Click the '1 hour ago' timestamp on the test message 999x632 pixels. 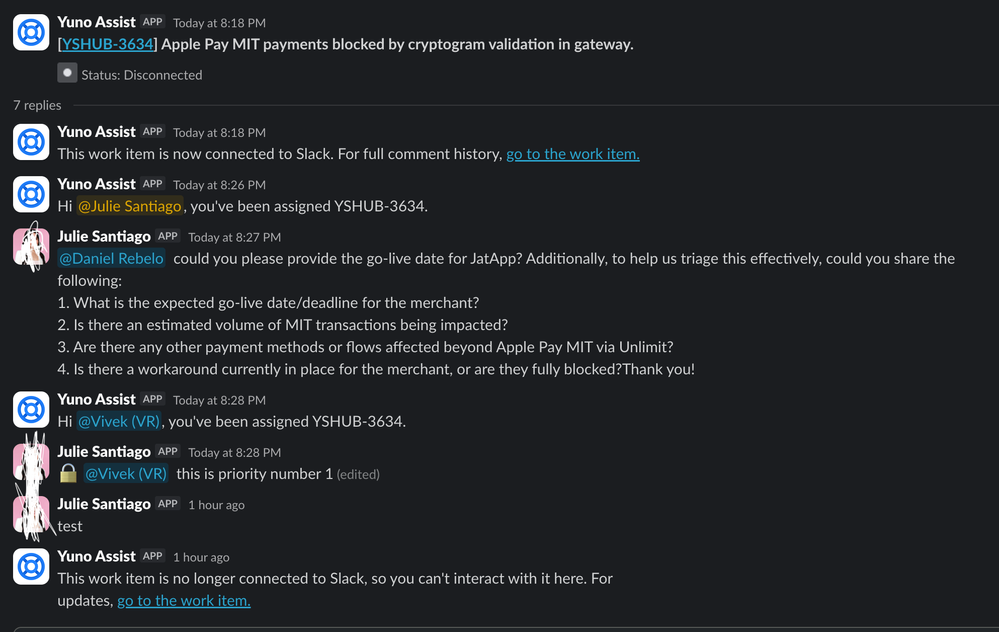[216, 505]
